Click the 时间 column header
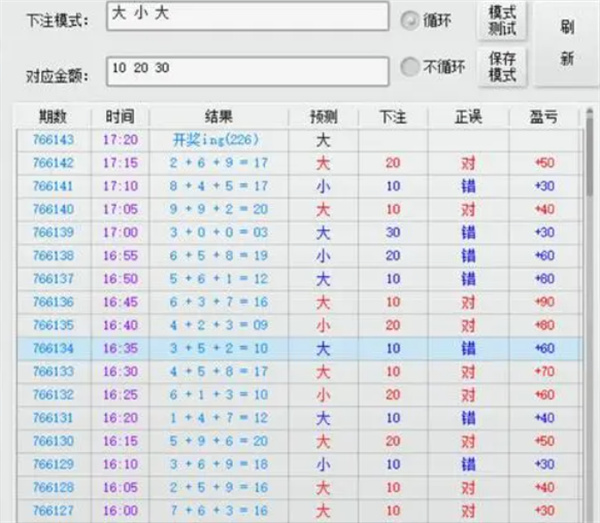The image size is (600, 523). pyautogui.click(x=119, y=117)
